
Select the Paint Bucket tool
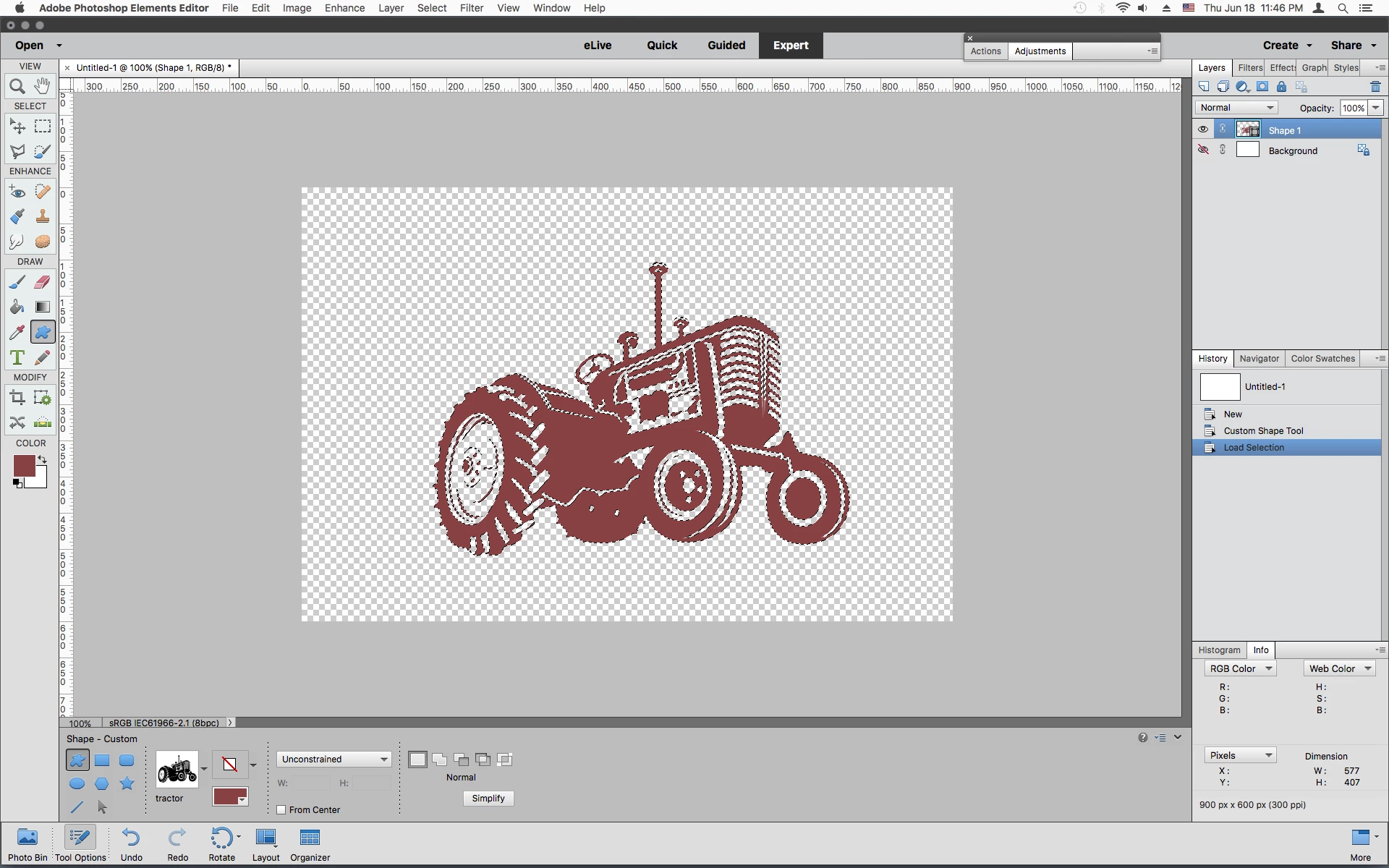point(17,307)
